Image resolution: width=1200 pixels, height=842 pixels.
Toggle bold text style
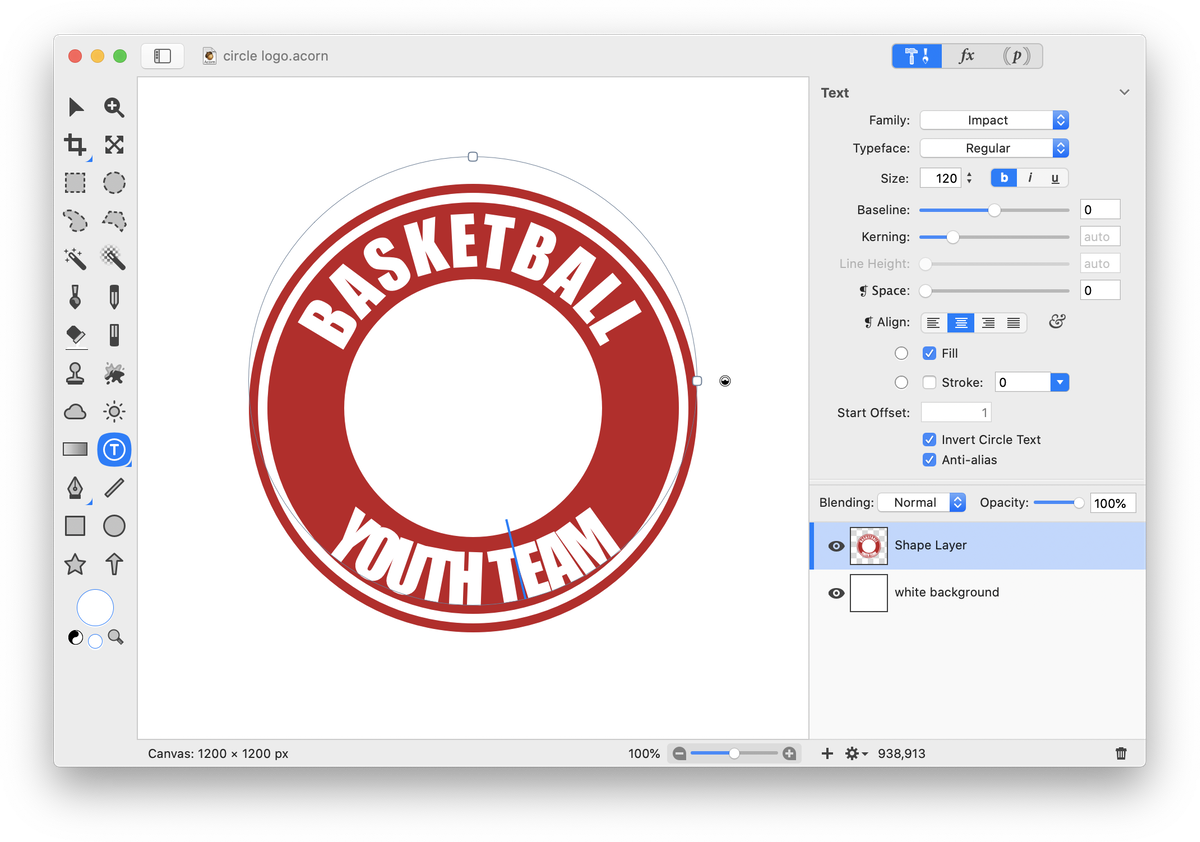pos(1003,178)
